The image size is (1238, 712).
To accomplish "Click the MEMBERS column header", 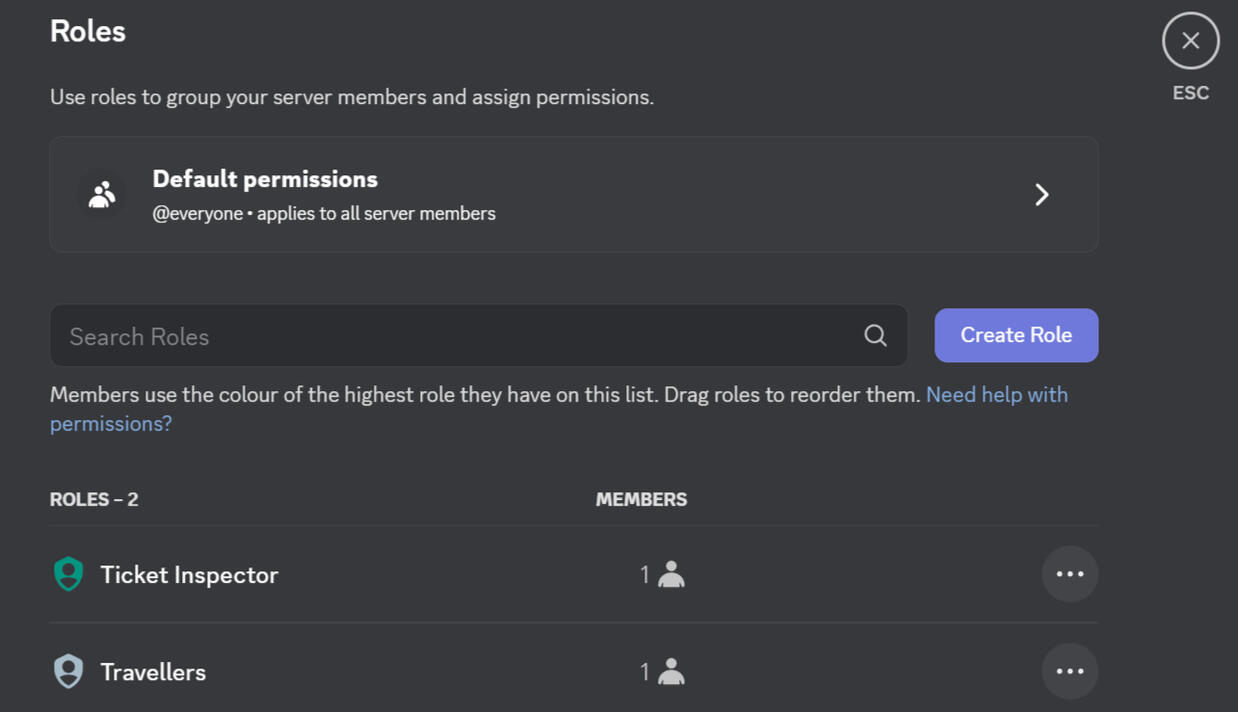I will point(641,499).
